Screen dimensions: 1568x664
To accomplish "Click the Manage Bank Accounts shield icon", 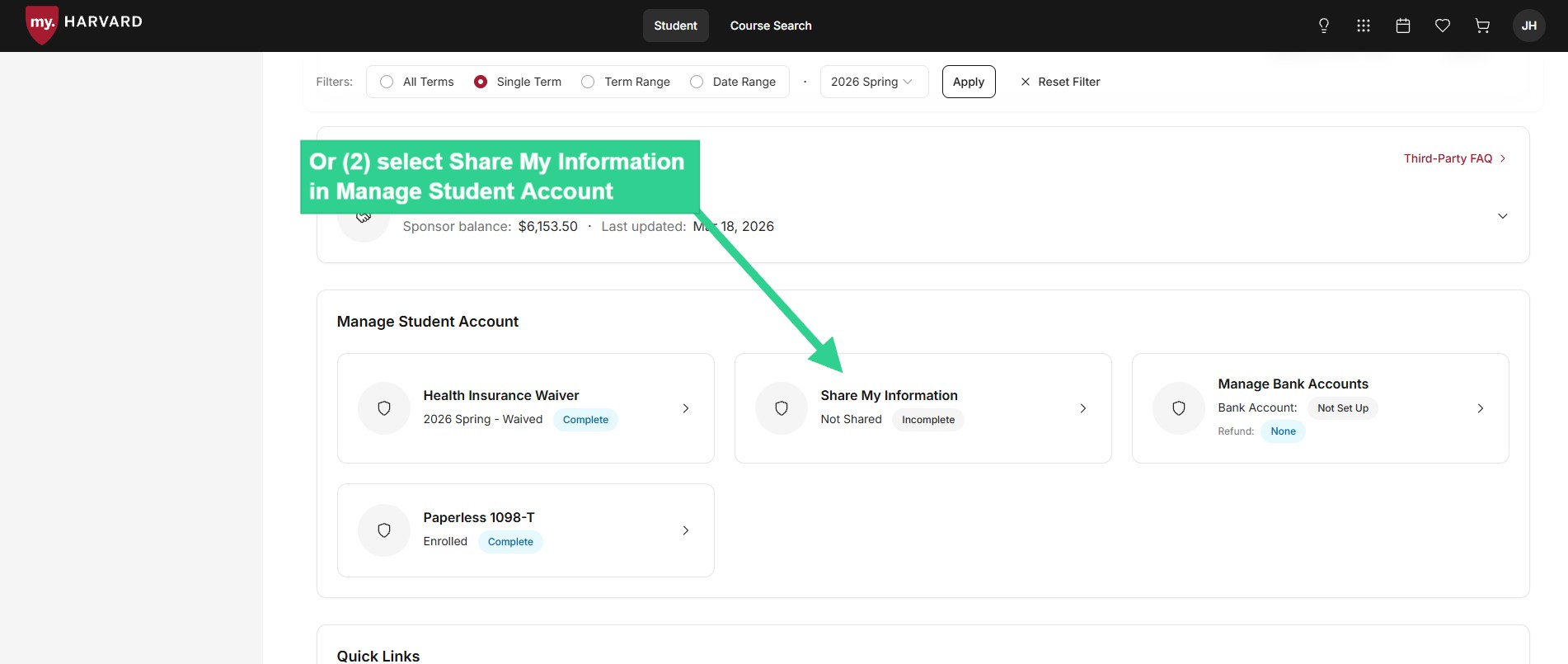I will pos(1179,408).
